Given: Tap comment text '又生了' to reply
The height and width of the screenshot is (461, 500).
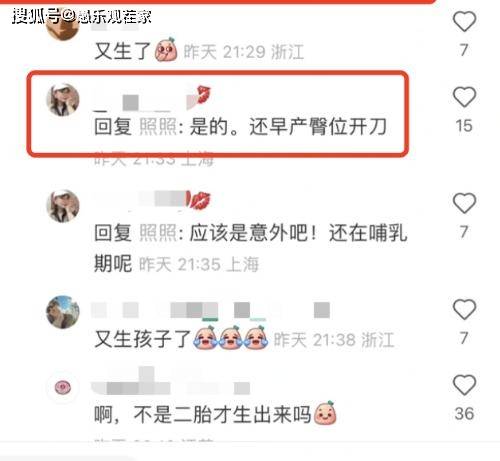Looking at the screenshot, I should point(123,51).
